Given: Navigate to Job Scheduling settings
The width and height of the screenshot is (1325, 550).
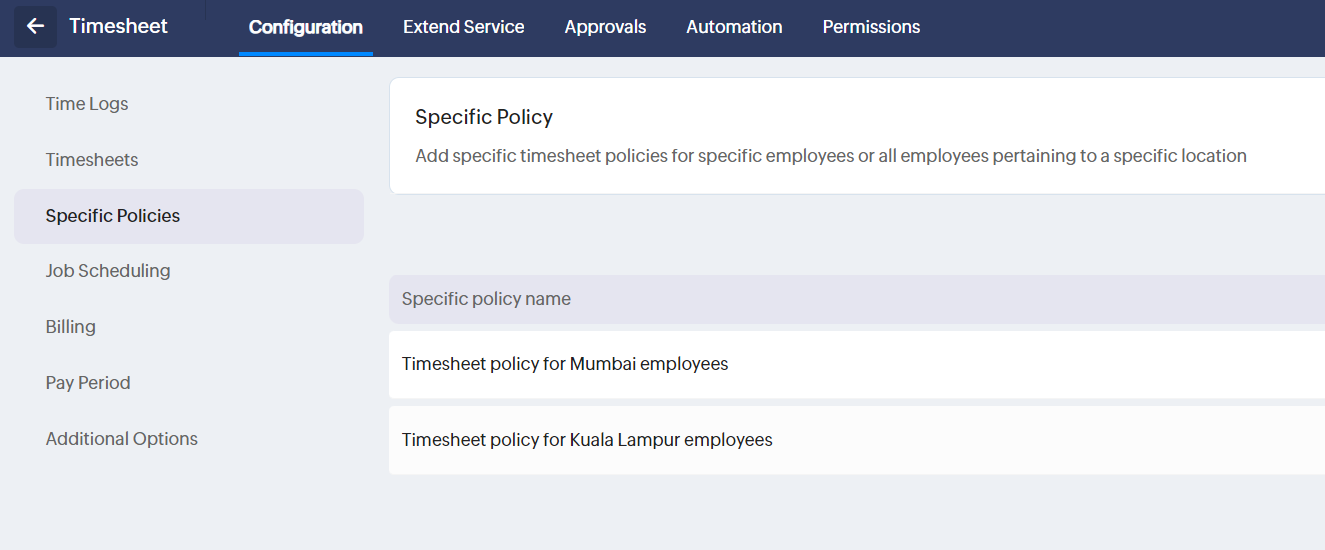Looking at the screenshot, I should click(108, 271).
